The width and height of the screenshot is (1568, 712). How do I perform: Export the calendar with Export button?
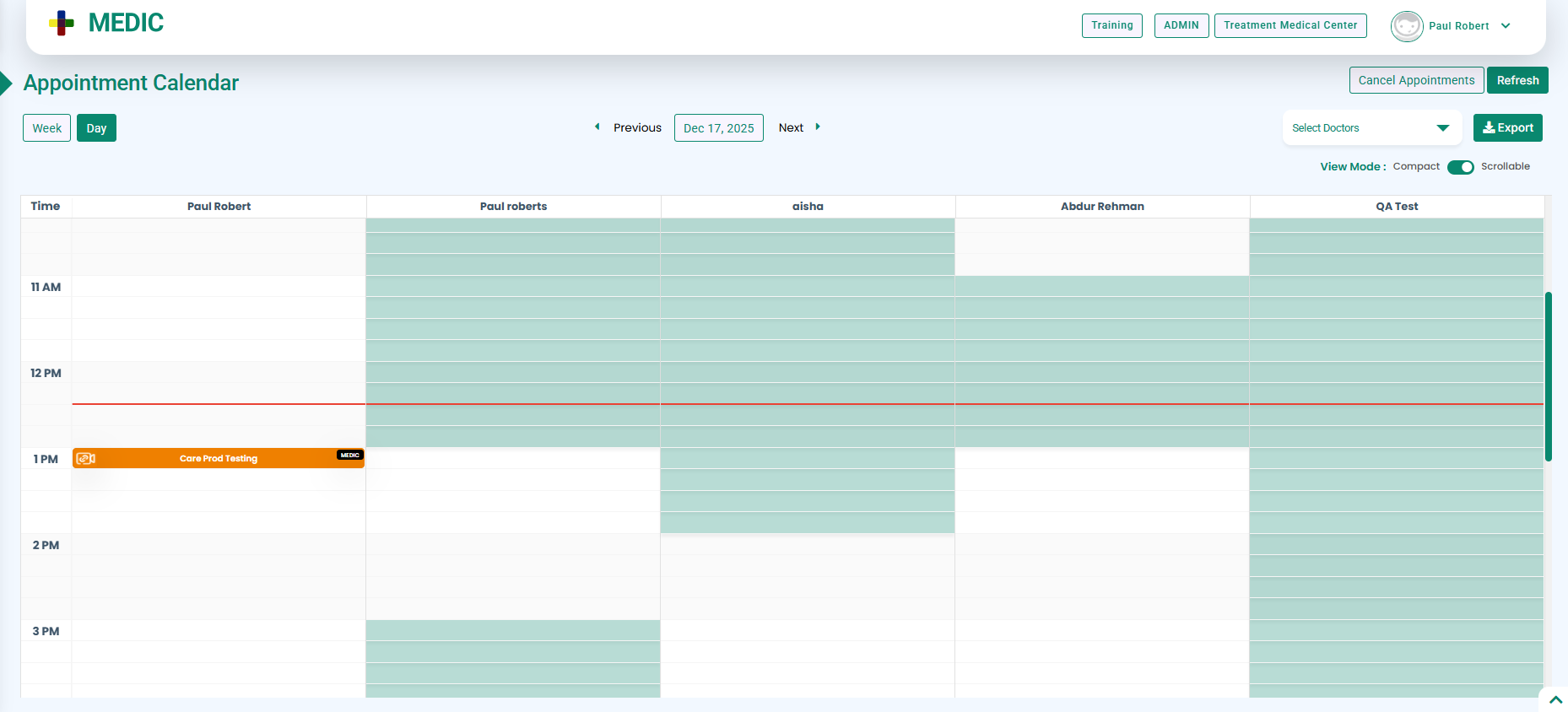[x=1507, y=128]
